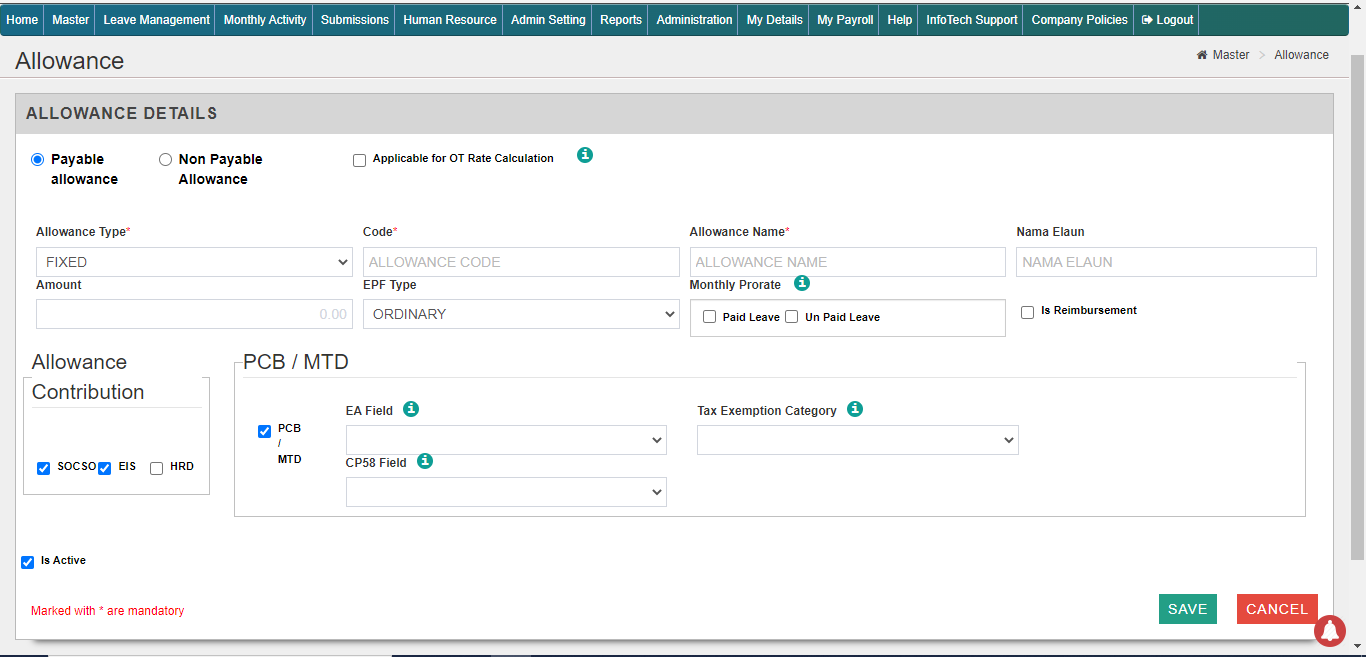Click the home icon in breadcrumb
The image size is (1366, 657).
pyautogui.click(x=1202, y=55)
